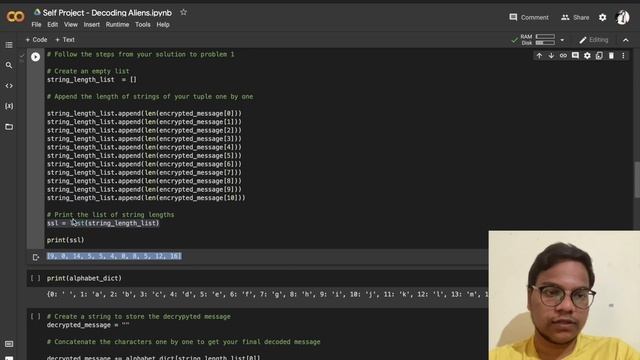Open the Insert menu
Image resolution: width=640 pixels, height=360 pixels.
(x=91, y=24)
